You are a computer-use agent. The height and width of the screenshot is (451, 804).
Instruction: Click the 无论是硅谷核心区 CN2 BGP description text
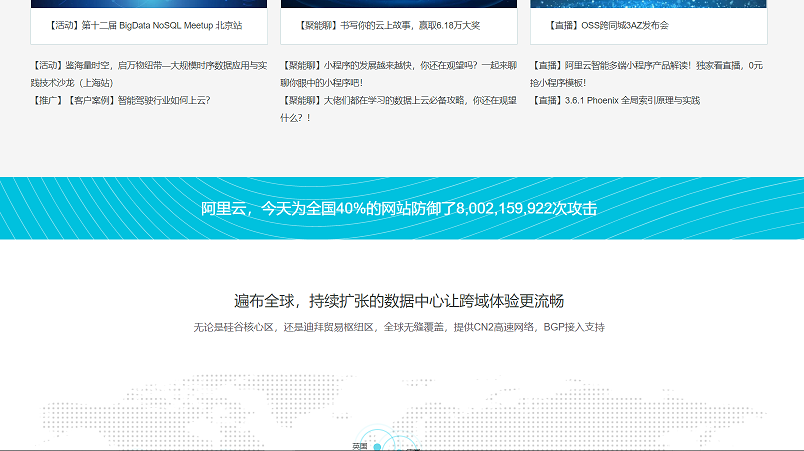pyautogui.click(x=399, y=327)
